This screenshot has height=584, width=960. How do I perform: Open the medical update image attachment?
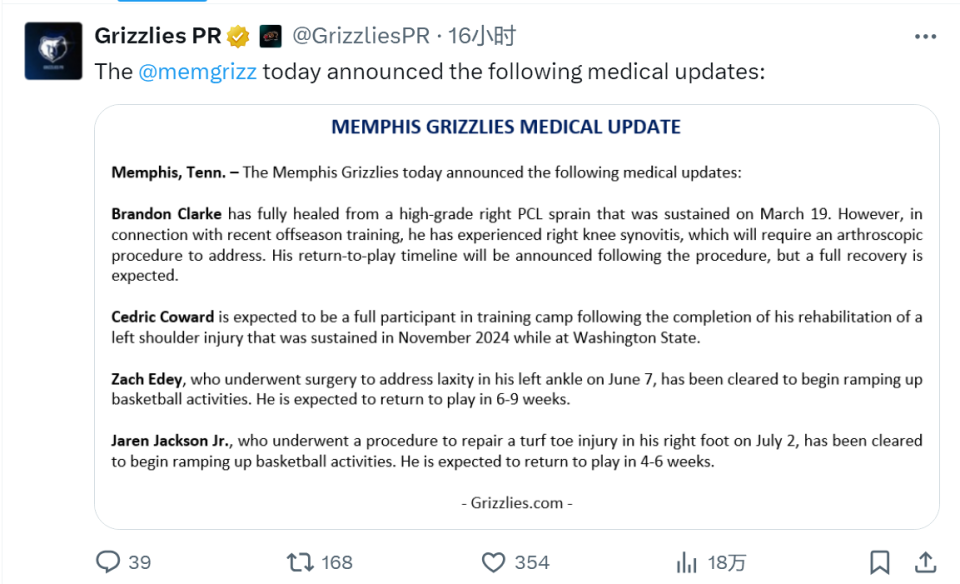click(x=517, y=316)
